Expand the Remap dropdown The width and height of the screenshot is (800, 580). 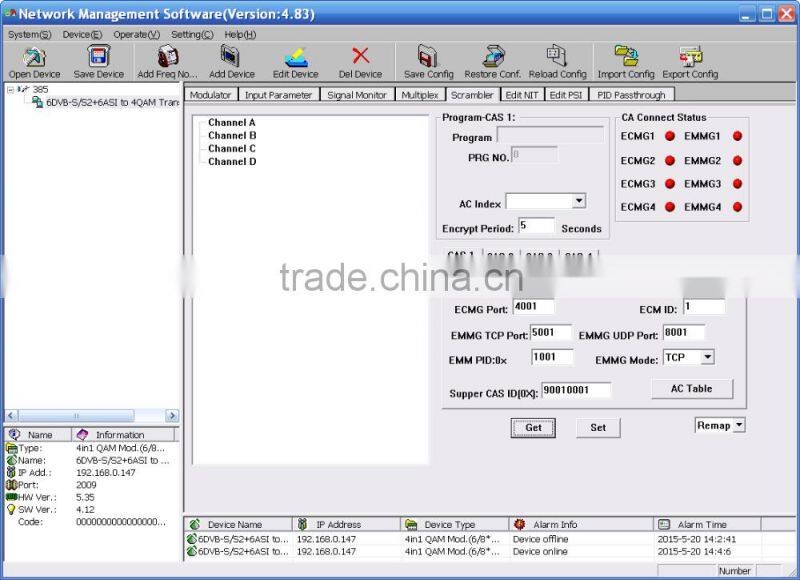738,425
